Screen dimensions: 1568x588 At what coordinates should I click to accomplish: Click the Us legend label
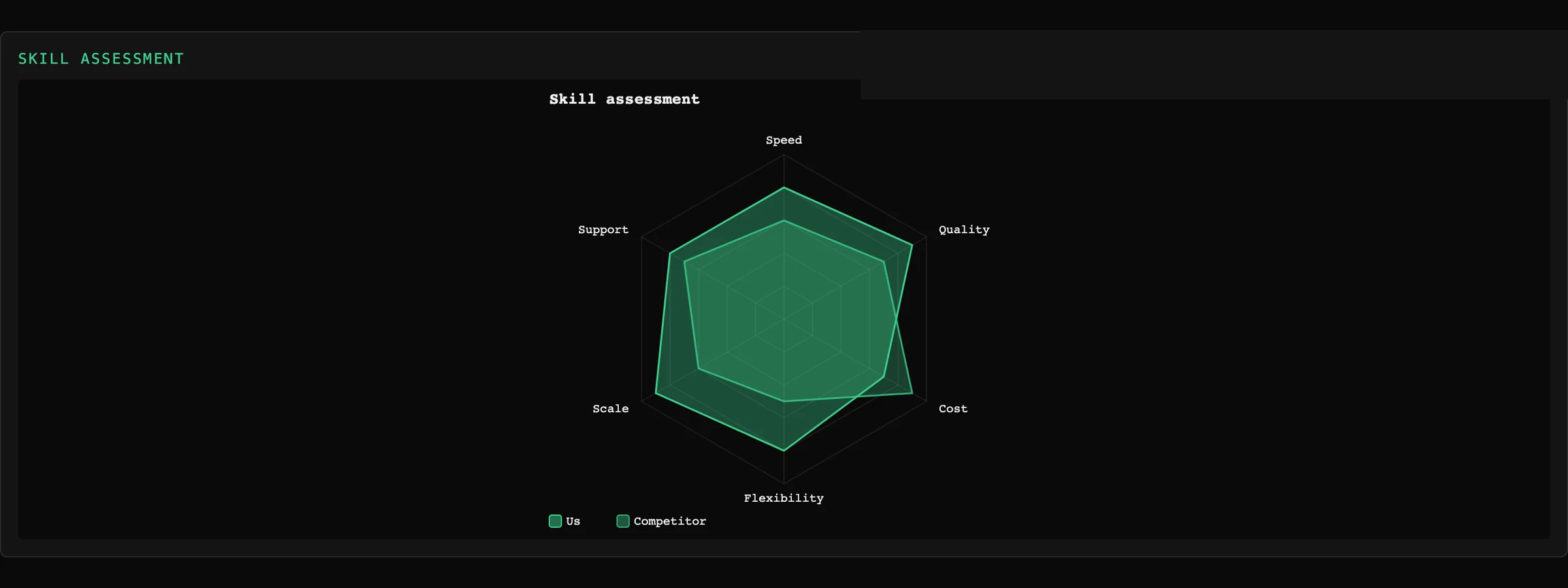point(573,521)
